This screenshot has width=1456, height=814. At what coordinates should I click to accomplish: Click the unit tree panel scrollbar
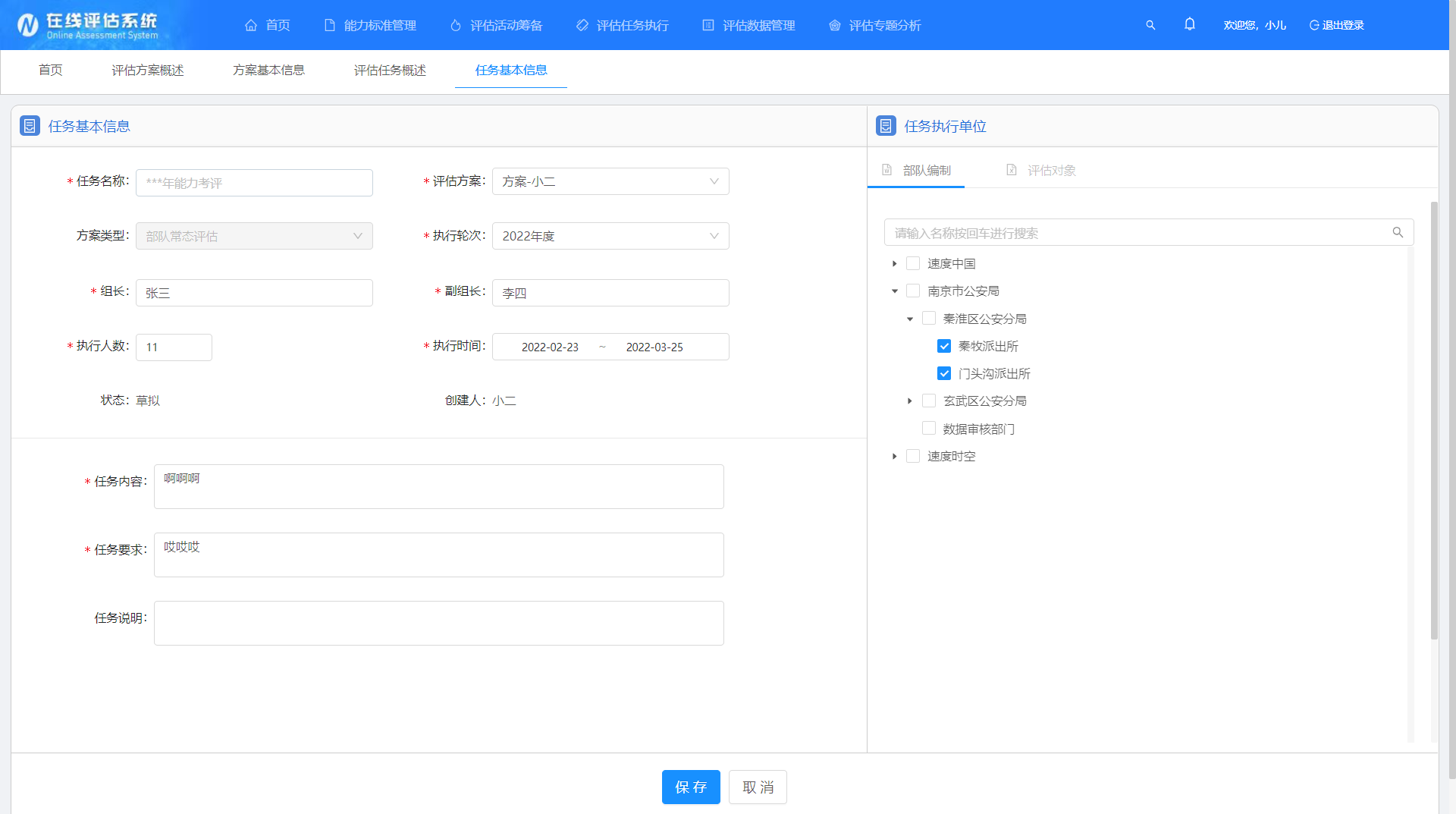tap(1434, 421)
